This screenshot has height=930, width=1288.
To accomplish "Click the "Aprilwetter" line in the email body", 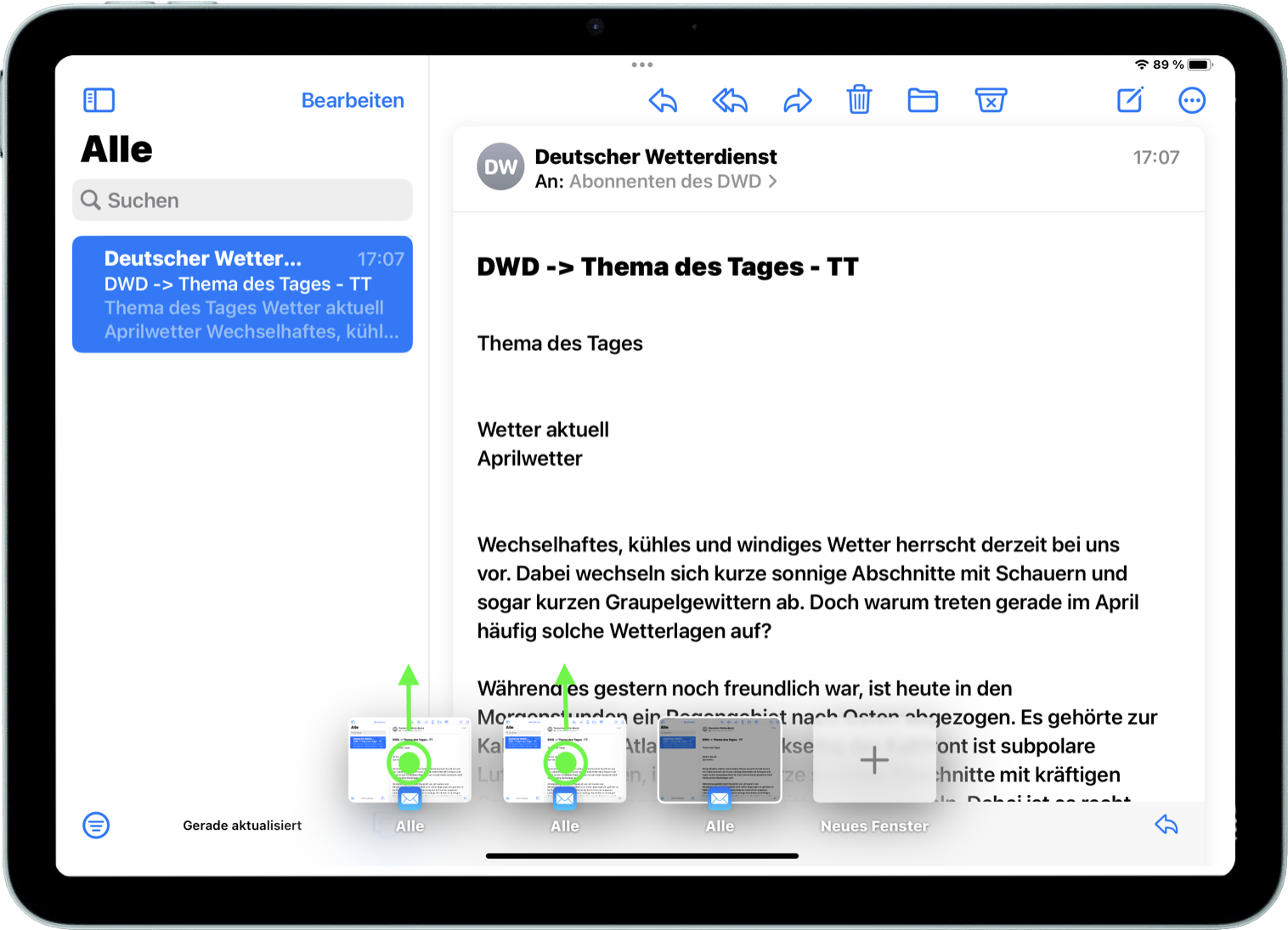I will pos(529,459).
